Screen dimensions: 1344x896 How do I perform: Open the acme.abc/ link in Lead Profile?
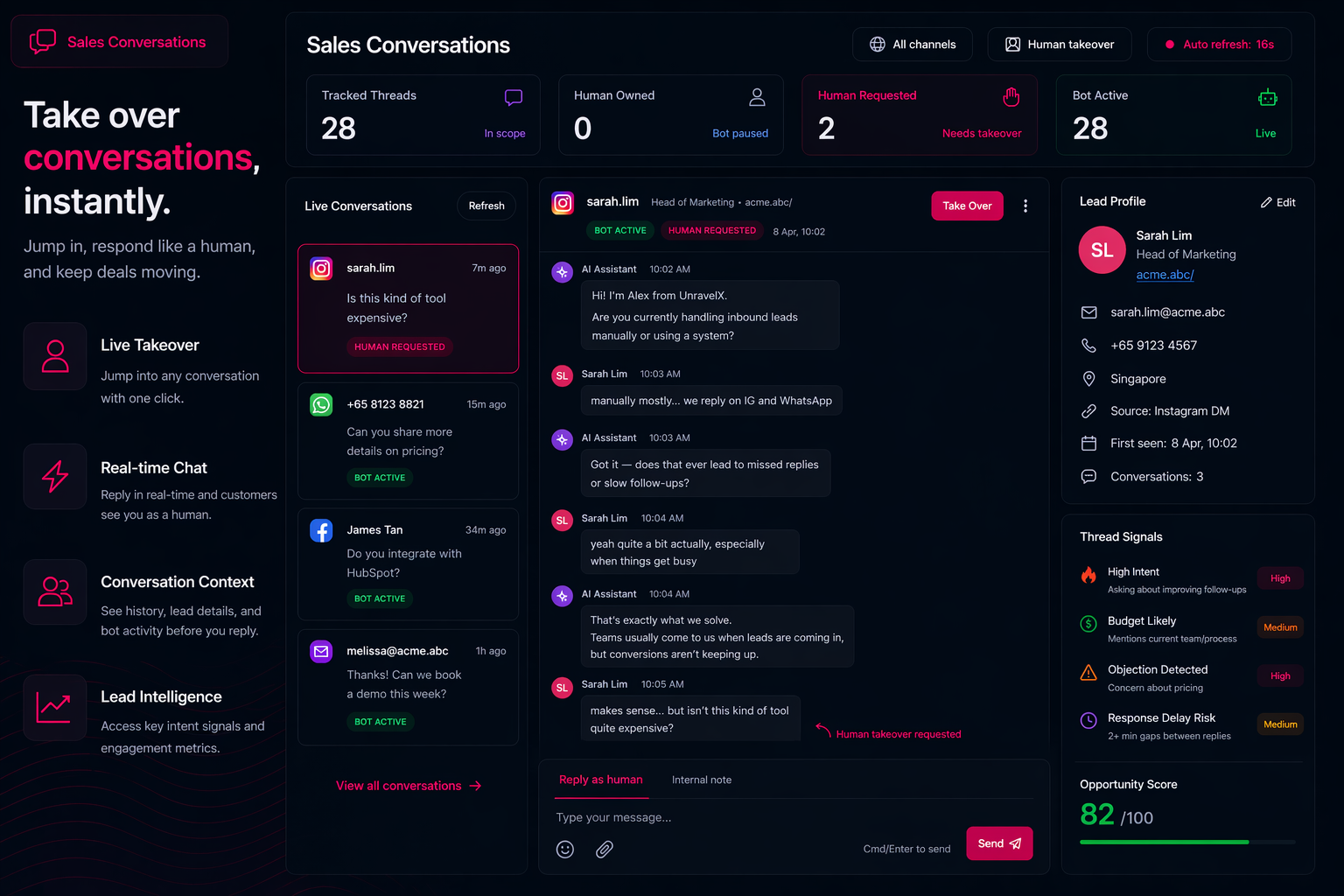coord(1165,274)
